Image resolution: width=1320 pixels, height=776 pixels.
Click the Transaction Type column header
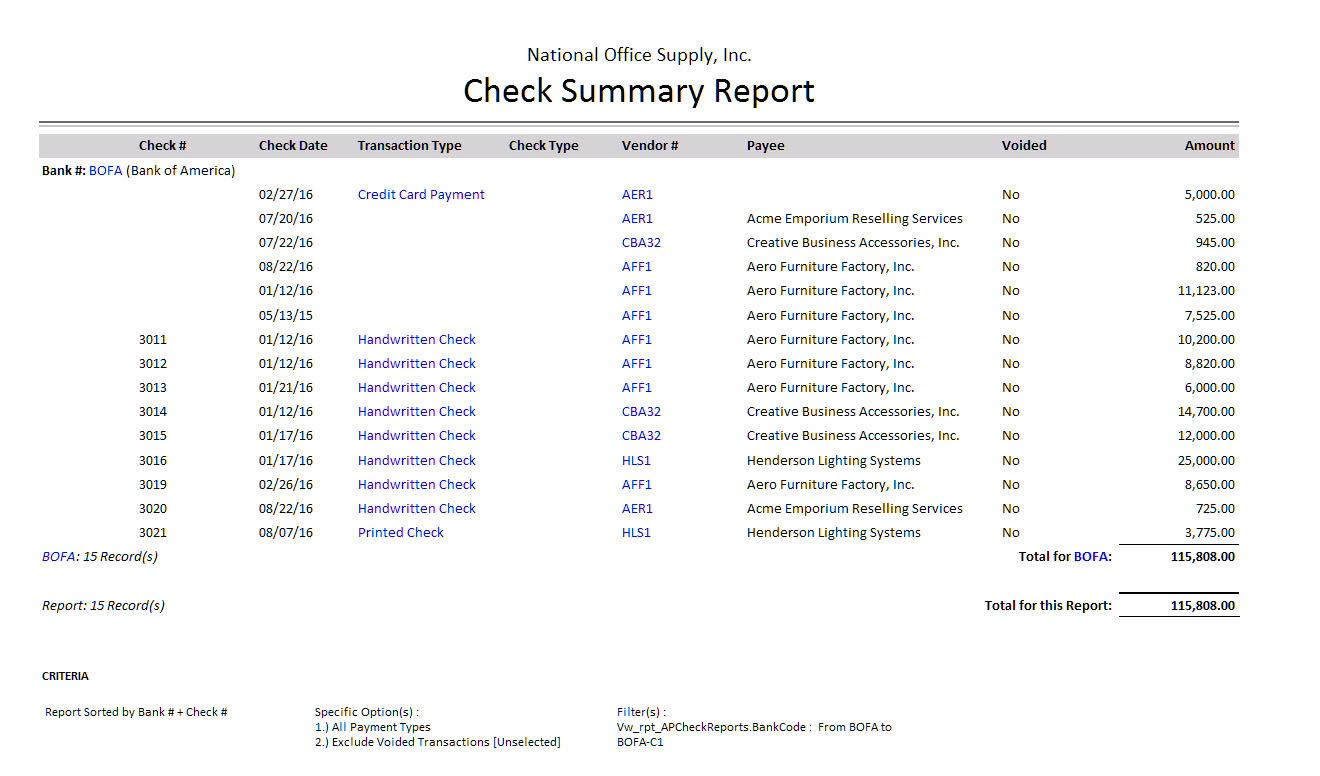pos(409,146)
